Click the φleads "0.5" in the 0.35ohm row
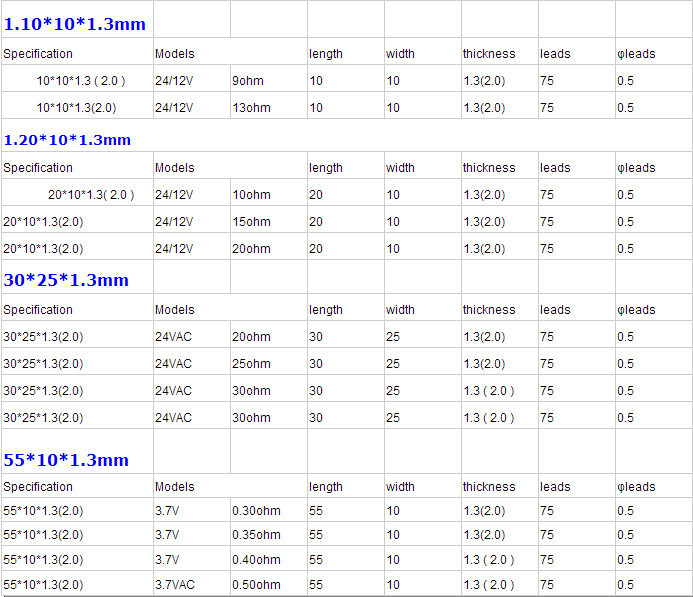Screen dimensions: 693x597 click(x=625, y=535)
